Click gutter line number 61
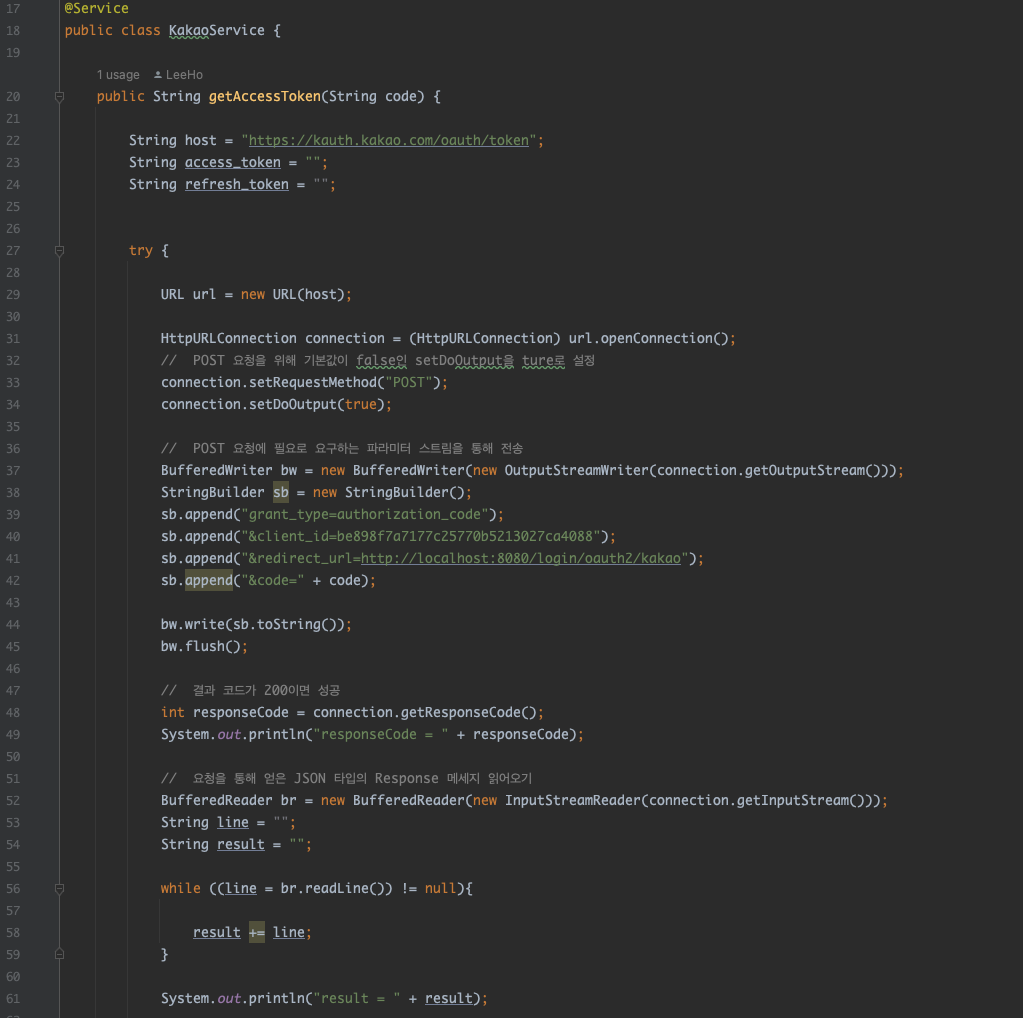The image size is (1023, 1018). 13,998
